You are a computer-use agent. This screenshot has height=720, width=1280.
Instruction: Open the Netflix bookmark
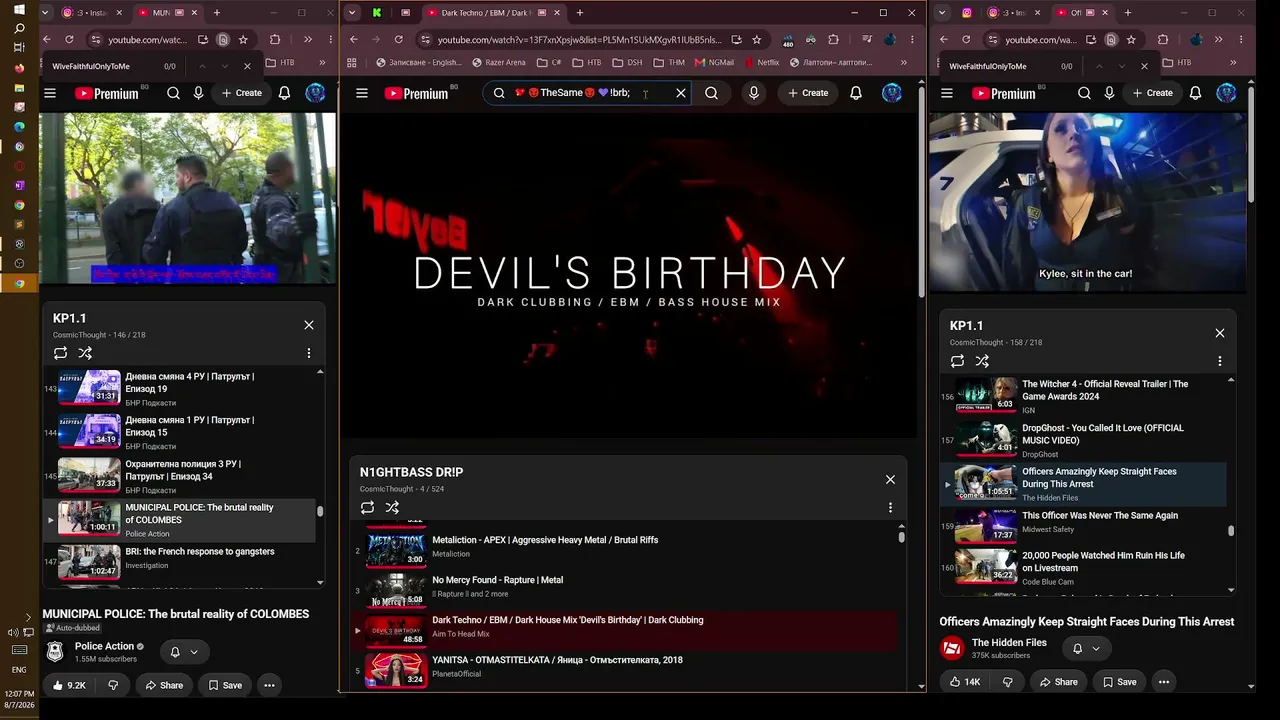(761, 62)
